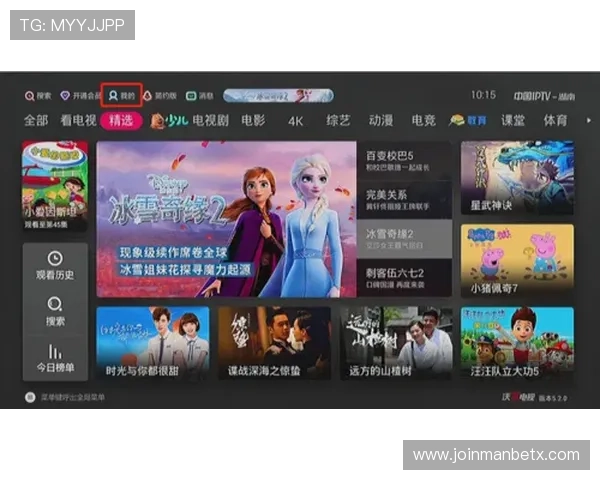
Task: Switch to the 体育 tab
Action: (555, 121)
